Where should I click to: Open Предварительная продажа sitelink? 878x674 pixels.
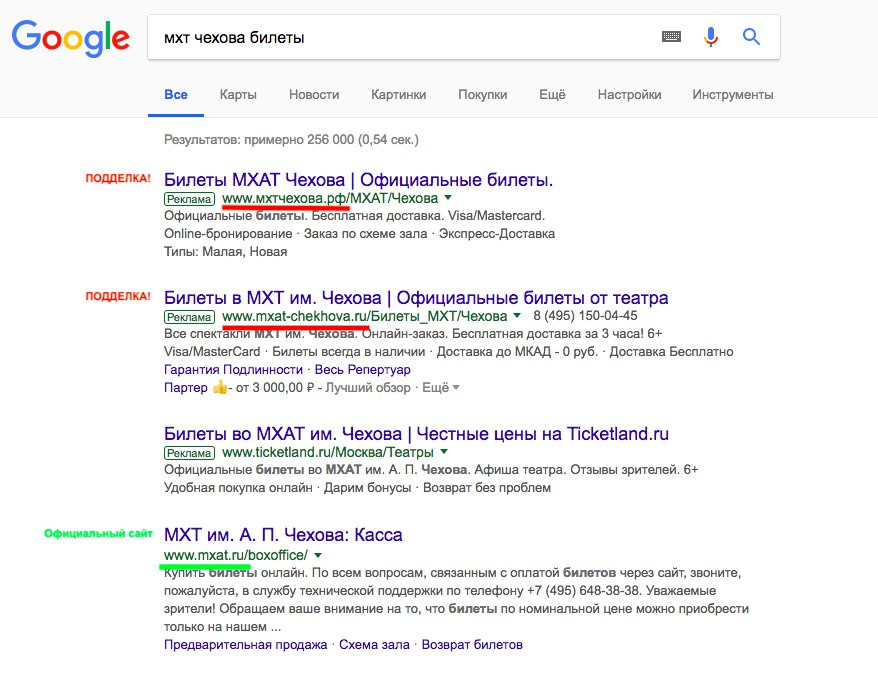pyautogui.click(x=245, y=645)
